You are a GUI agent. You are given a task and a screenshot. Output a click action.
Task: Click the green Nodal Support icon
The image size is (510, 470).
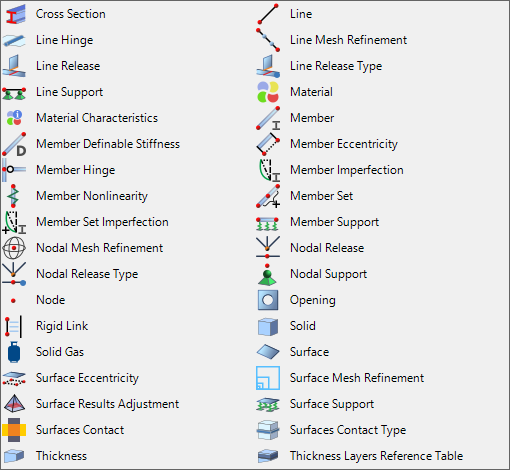point(267,275)
